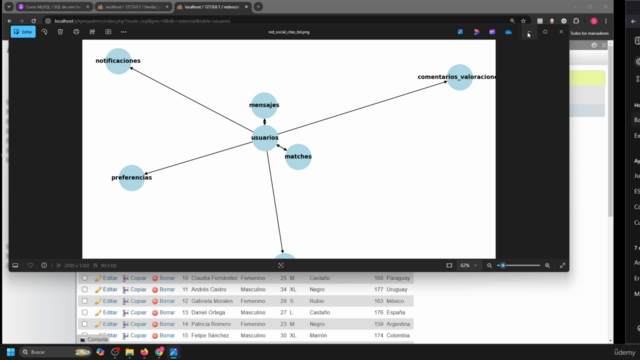640x360 pixels.
Task: Open the browser three-dot menu
Action: point(606,21)
